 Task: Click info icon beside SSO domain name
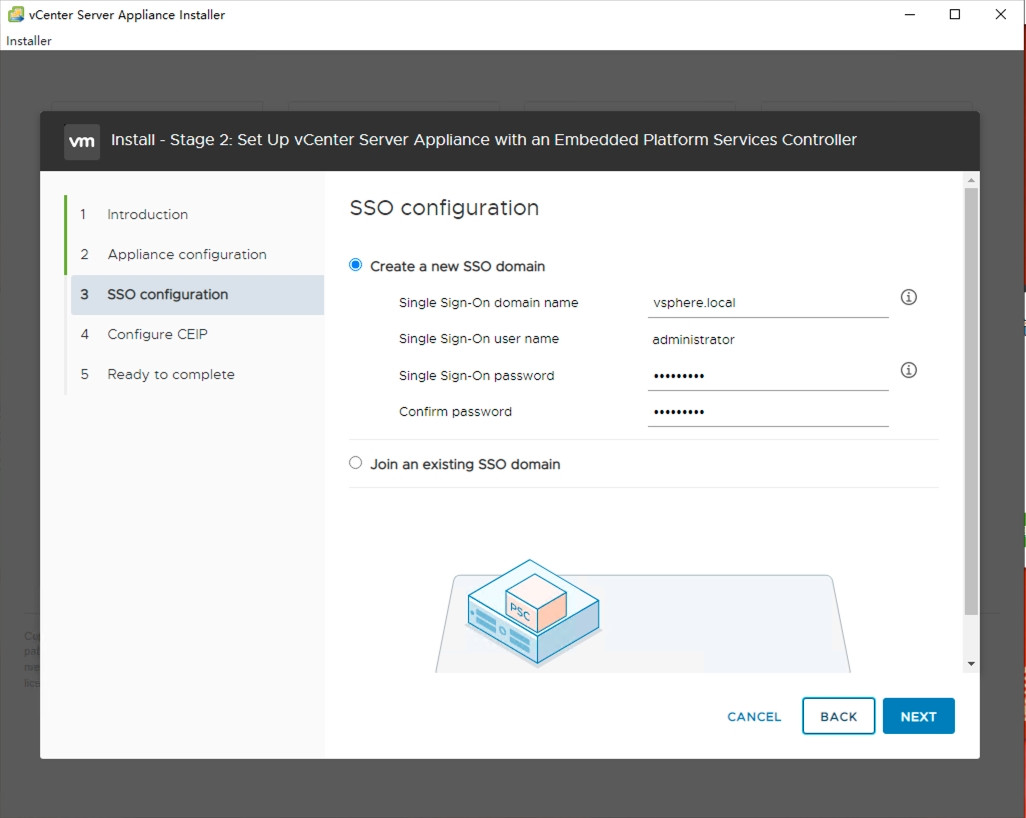click(x=908, y=297)
